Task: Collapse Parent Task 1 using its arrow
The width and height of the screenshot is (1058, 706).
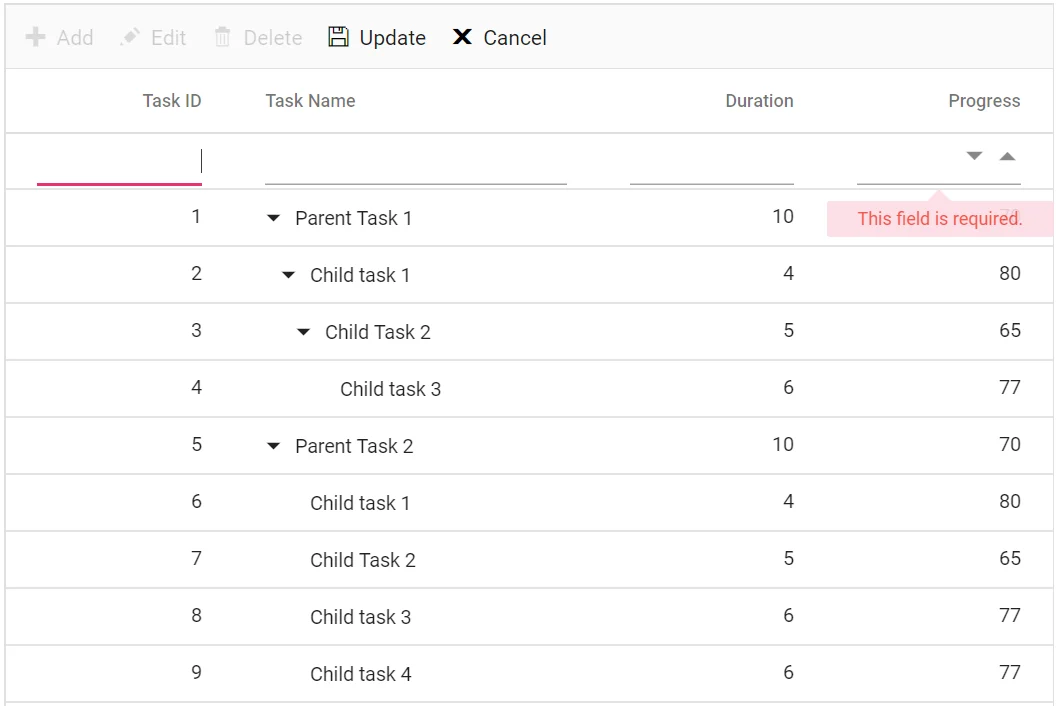Action: pyautogui.click(x=273, y=217)
